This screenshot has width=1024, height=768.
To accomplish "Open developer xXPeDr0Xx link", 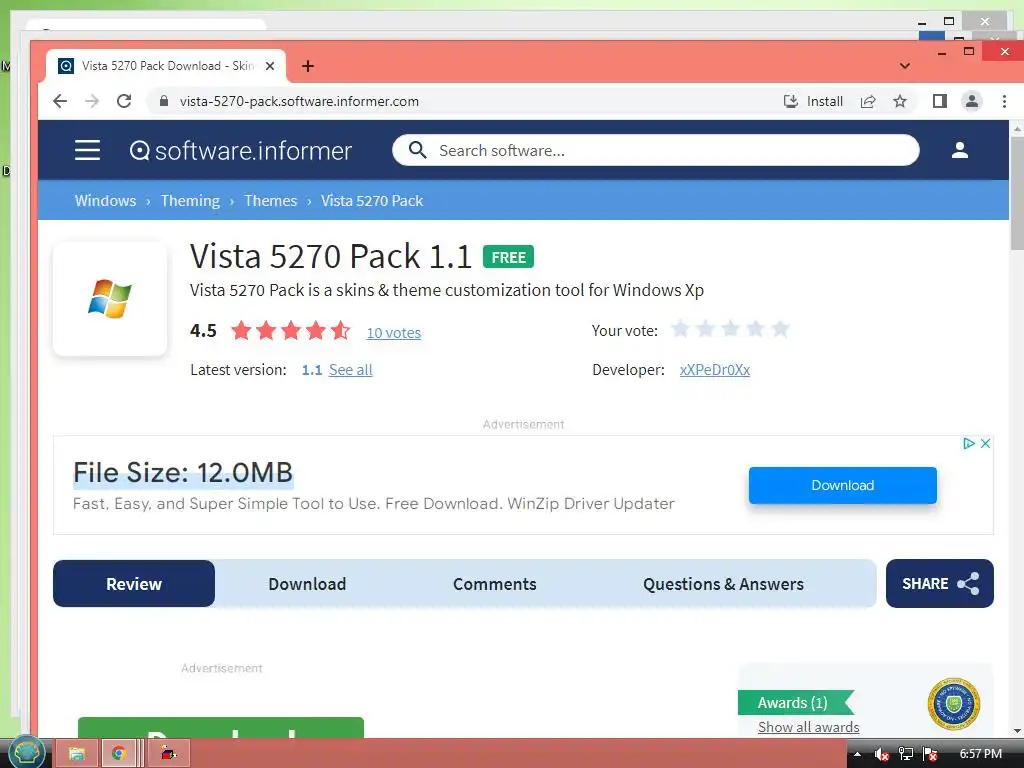I will (x=714, y=370).
